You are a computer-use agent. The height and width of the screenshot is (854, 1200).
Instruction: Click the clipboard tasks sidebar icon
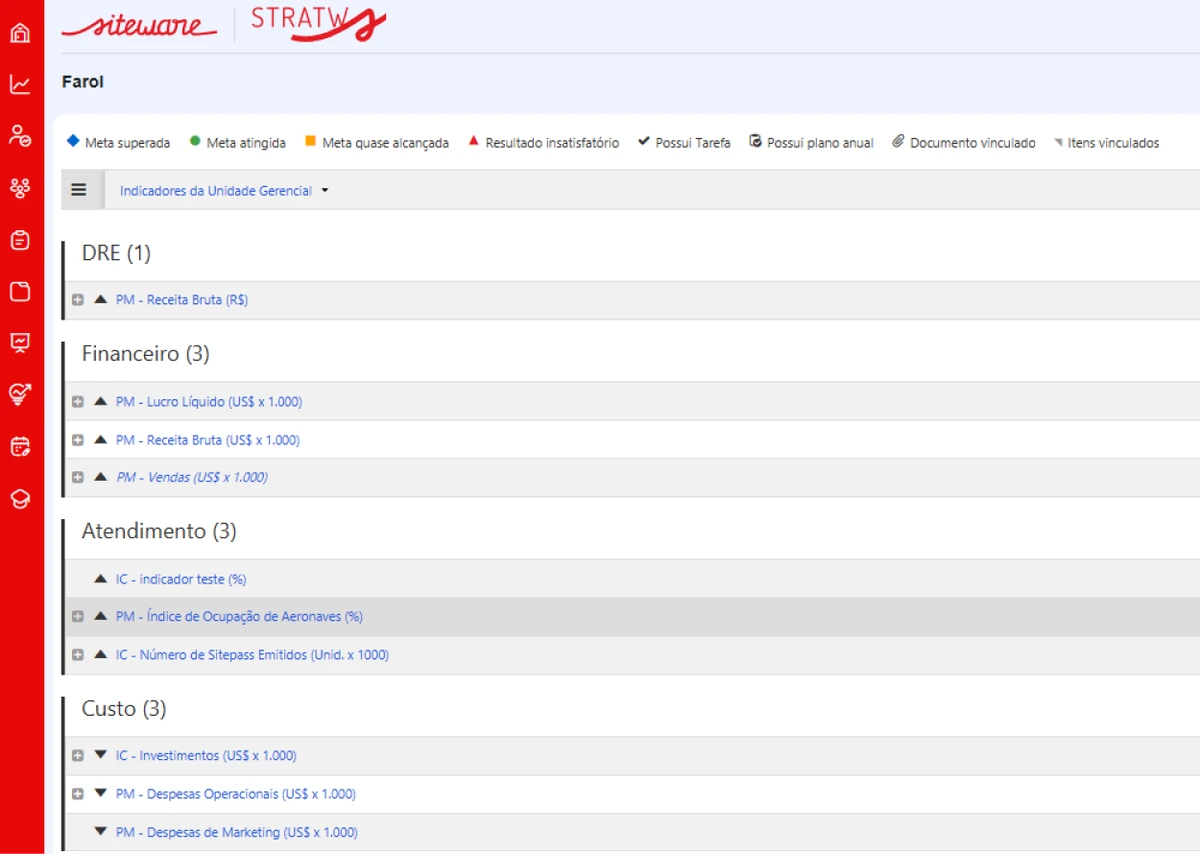point(20,240)
